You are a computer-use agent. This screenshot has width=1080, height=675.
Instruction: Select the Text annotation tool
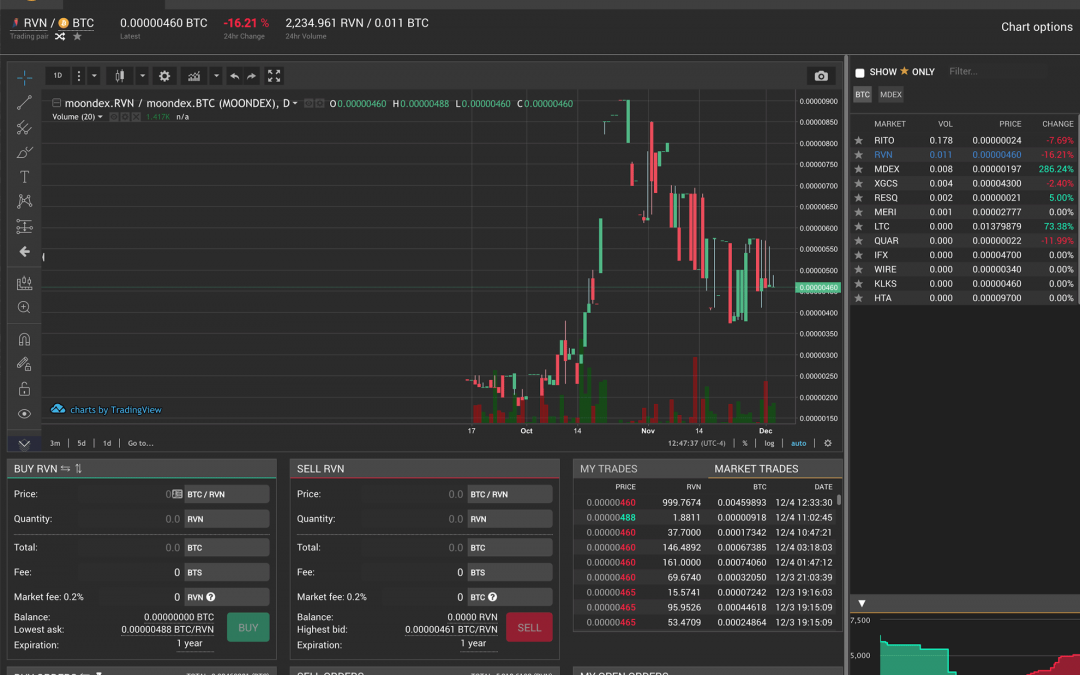25,177
